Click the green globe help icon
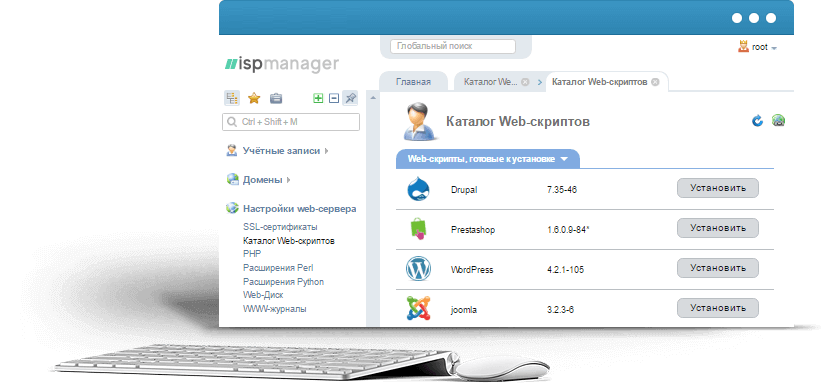This screenshot has height=390, width=825. point(778,121)
